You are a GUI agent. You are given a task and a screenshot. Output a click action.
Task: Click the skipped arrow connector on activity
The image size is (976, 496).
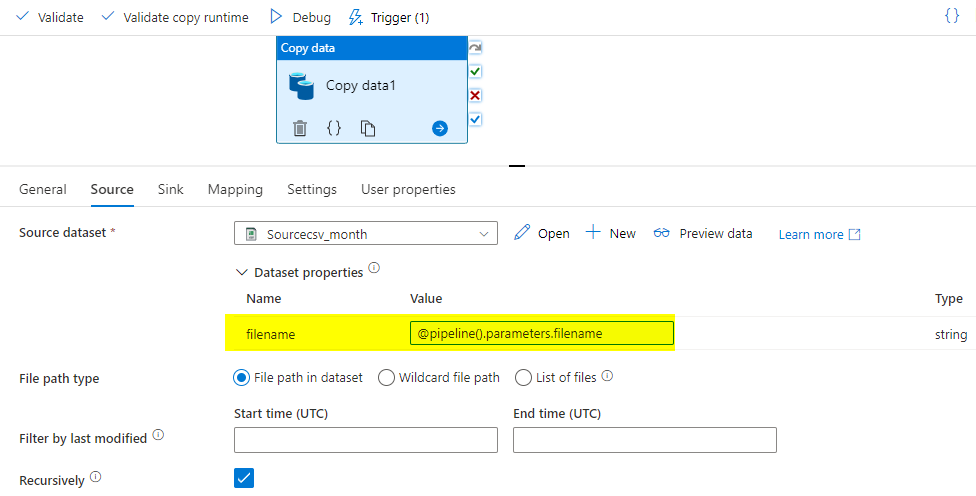(476, 48)
